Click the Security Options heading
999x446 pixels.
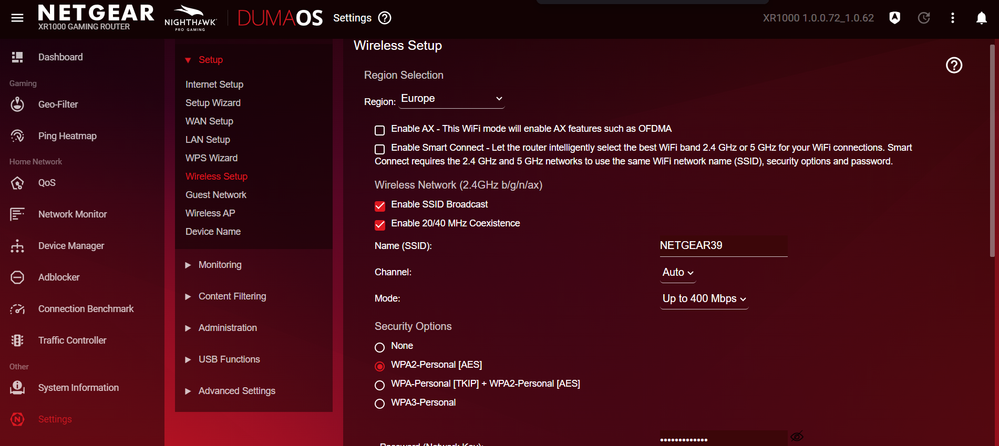413,326
